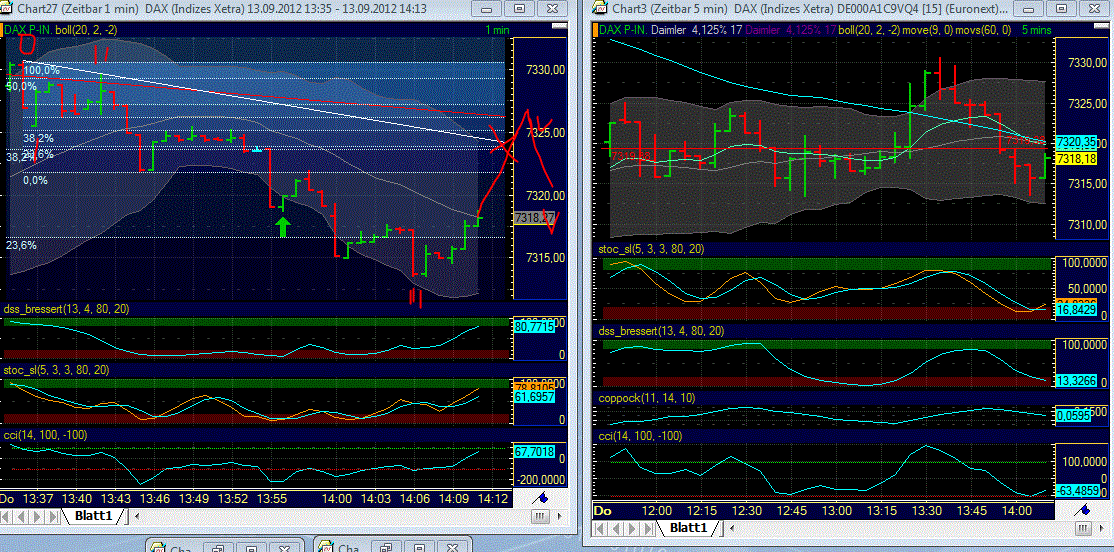
Task: Click the 23,6% Fibonacci level label
Action: (x=20, y=245)
